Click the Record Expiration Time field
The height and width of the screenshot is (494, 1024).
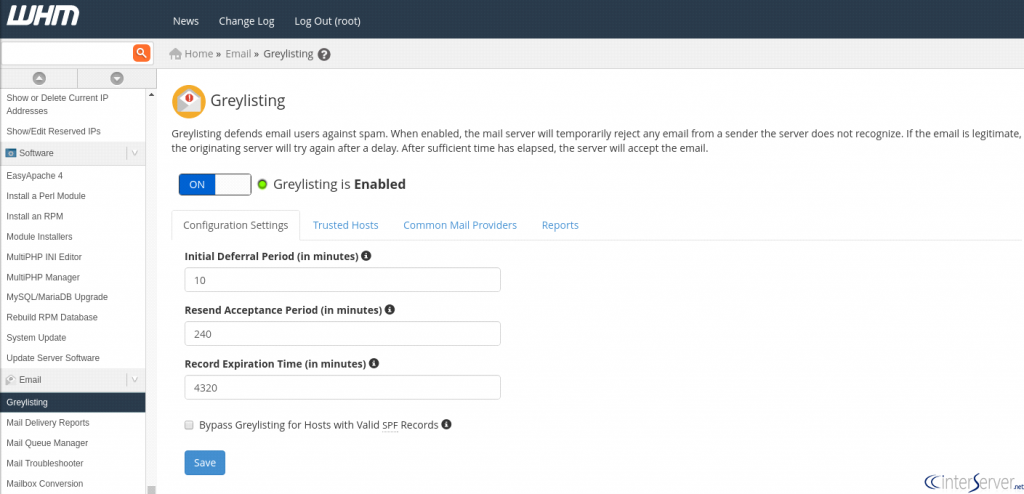point(342,387)
